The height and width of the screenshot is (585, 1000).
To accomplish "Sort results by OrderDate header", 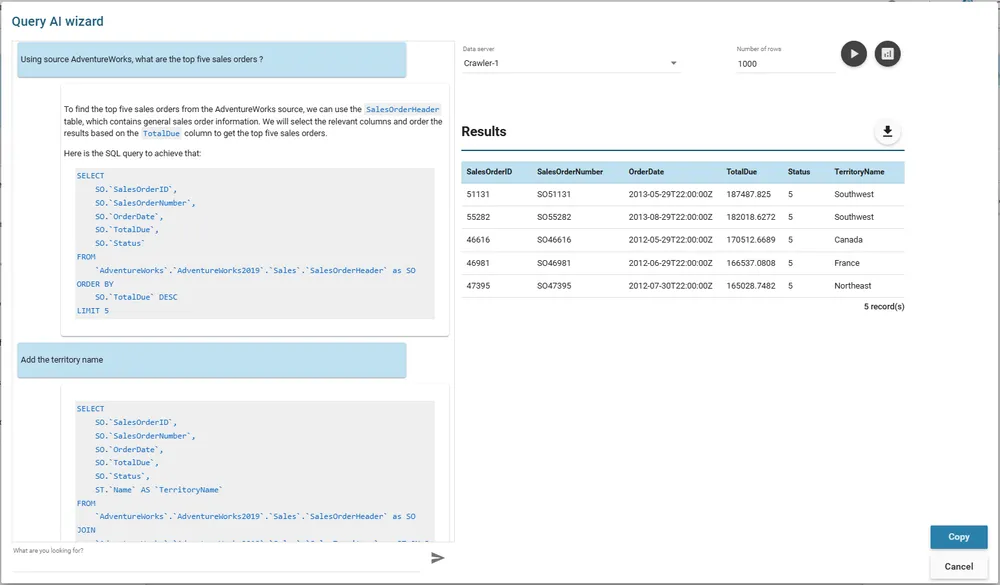I will click(x=646, y=172).
